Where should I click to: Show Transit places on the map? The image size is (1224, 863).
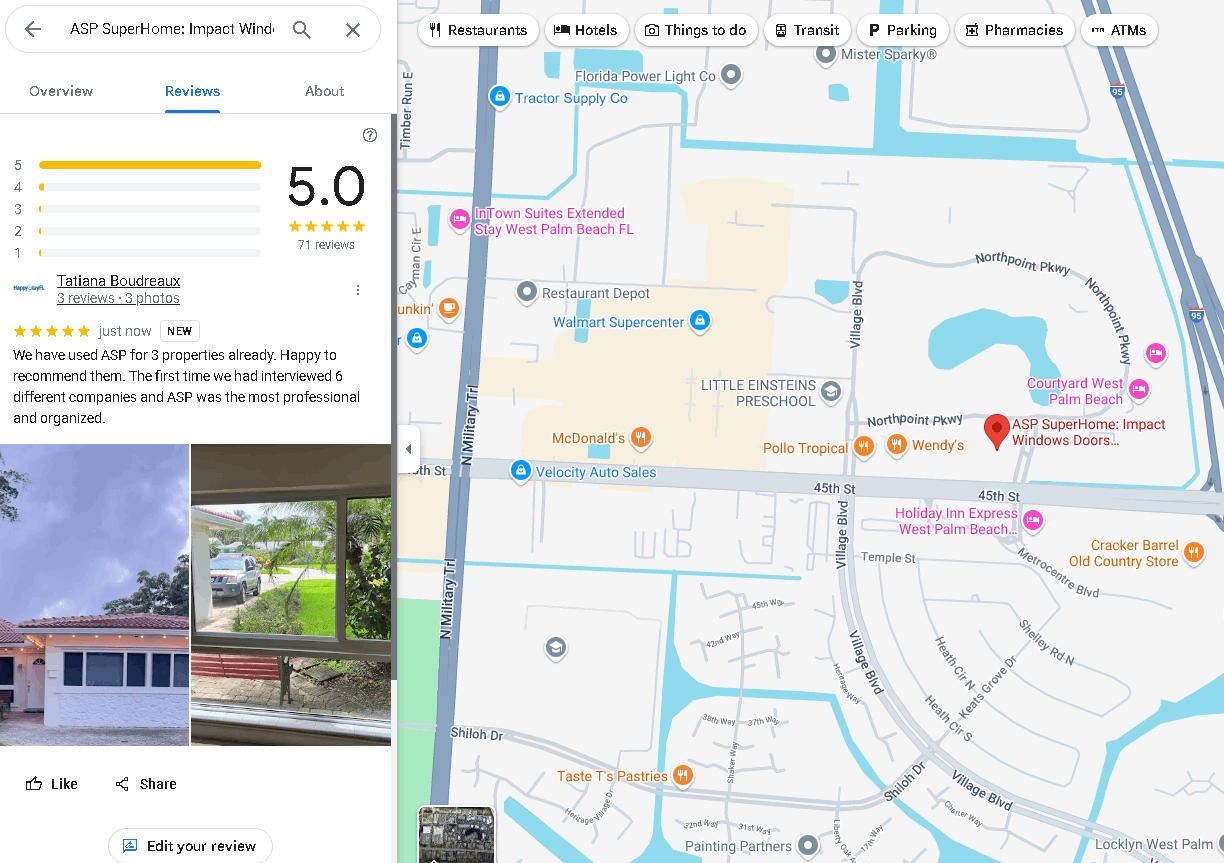[807, 30]
